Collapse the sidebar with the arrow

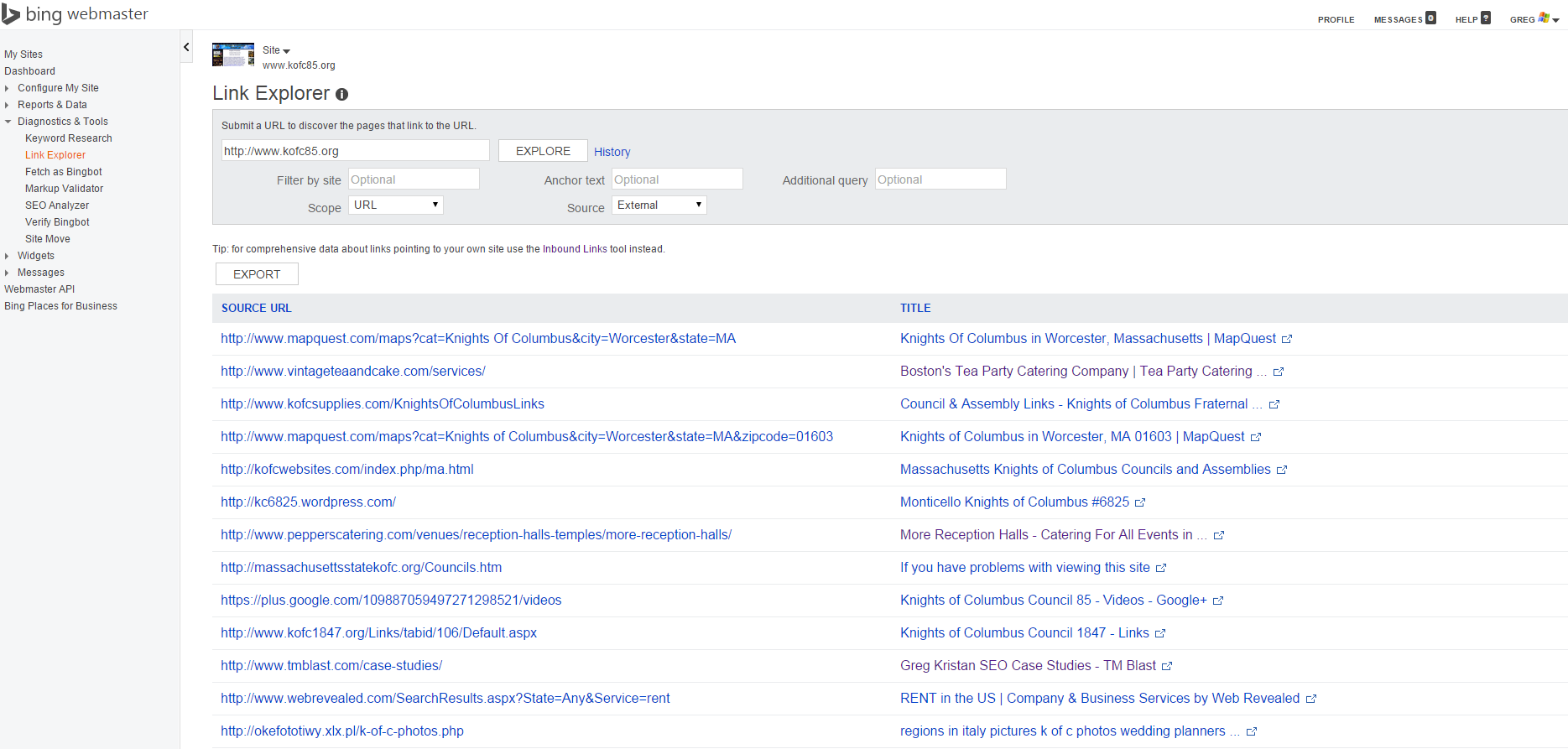click(186, 47)
